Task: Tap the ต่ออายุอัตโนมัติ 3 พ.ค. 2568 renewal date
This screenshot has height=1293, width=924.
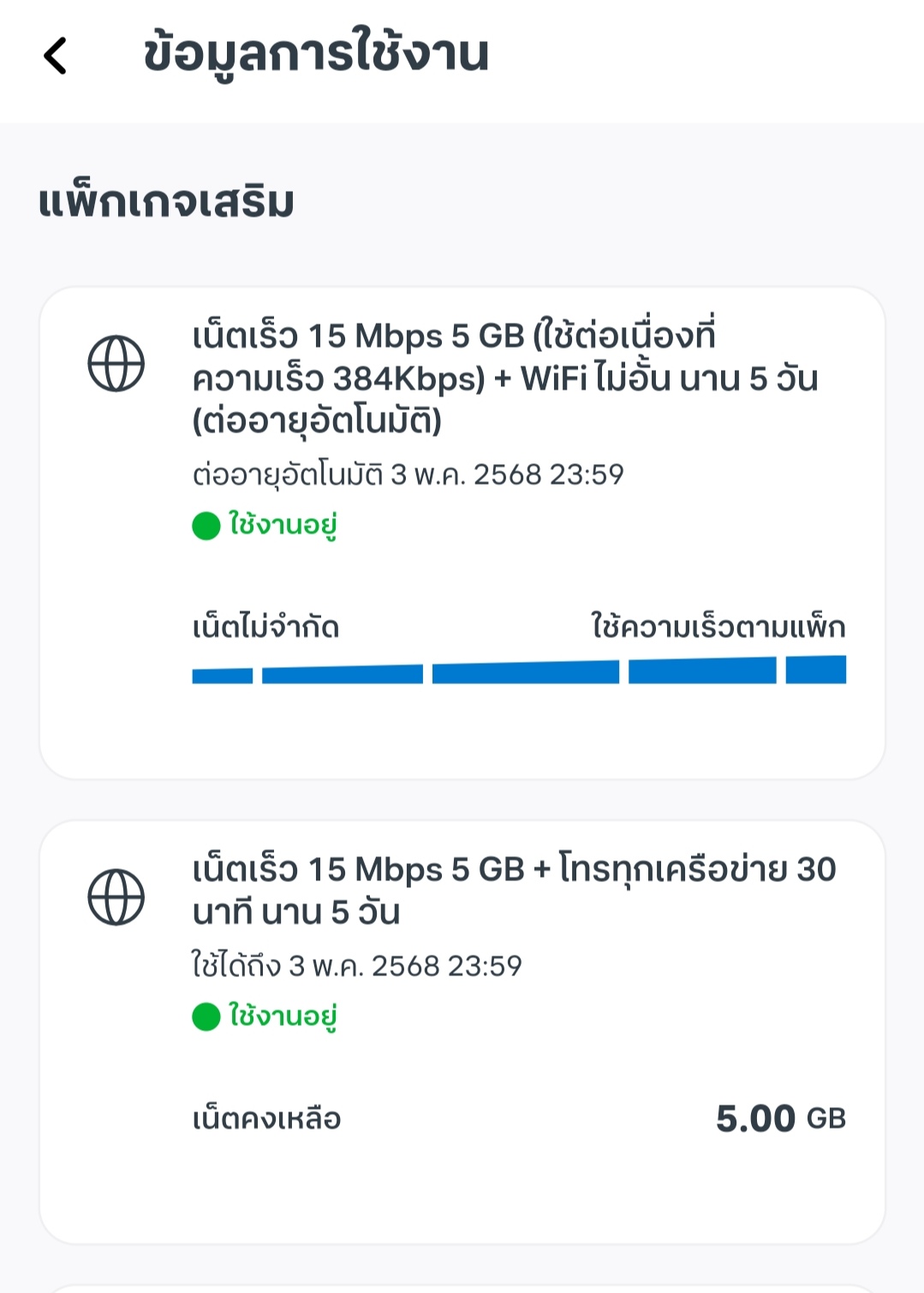Action: tap(408, 474)
